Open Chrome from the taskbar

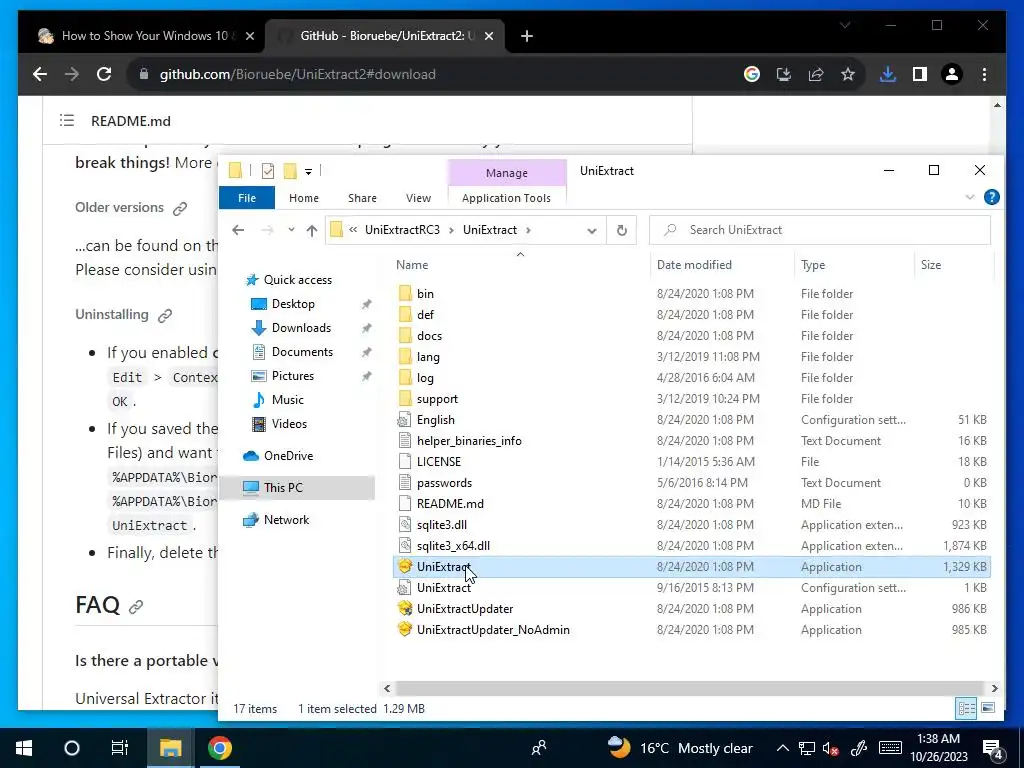pos(220,748)
